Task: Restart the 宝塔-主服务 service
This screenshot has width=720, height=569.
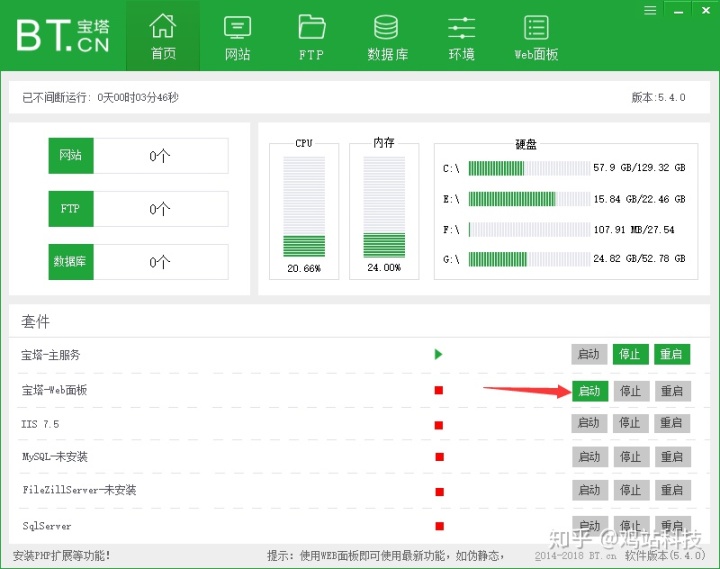Action: 672,354
